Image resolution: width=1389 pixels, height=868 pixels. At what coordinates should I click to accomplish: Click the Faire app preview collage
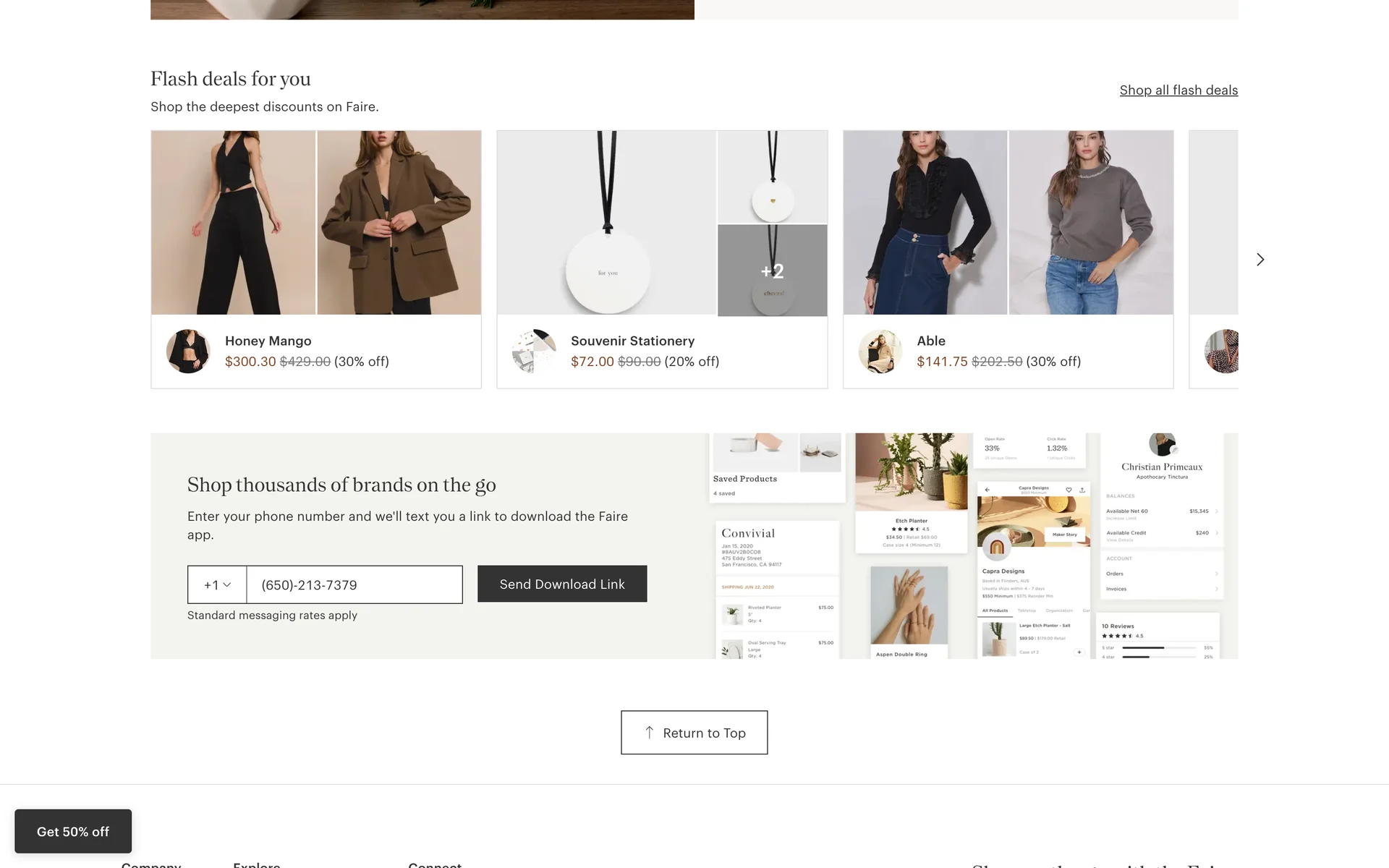[973, 546]
